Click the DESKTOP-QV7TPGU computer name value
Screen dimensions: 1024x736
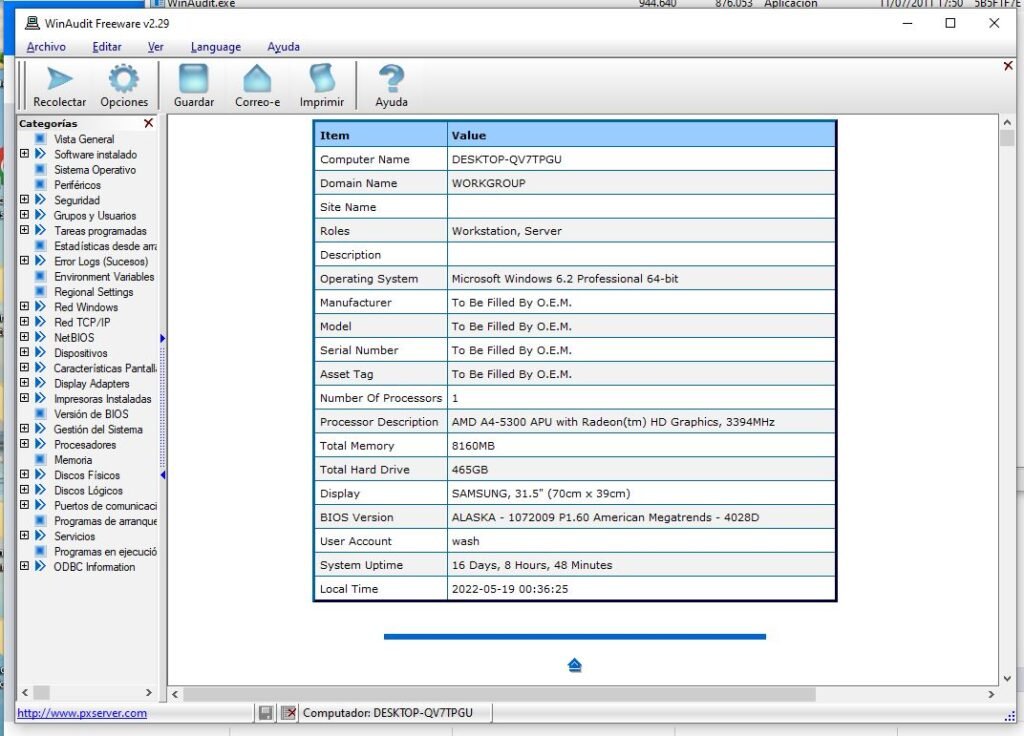coord(507,159)
